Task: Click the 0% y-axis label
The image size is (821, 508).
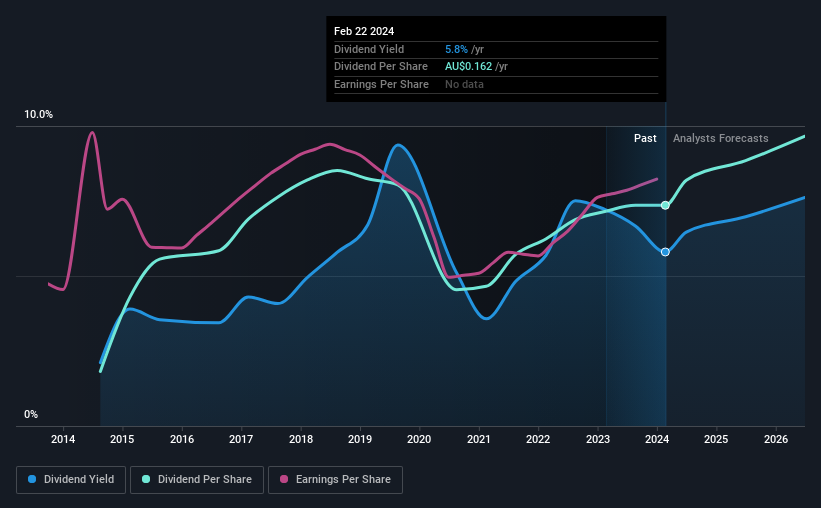Action: coord(31,415)
